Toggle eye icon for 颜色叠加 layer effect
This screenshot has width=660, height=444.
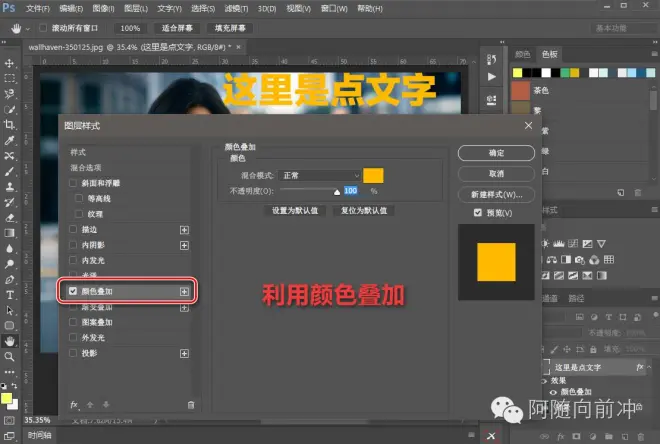coord(553,392)
